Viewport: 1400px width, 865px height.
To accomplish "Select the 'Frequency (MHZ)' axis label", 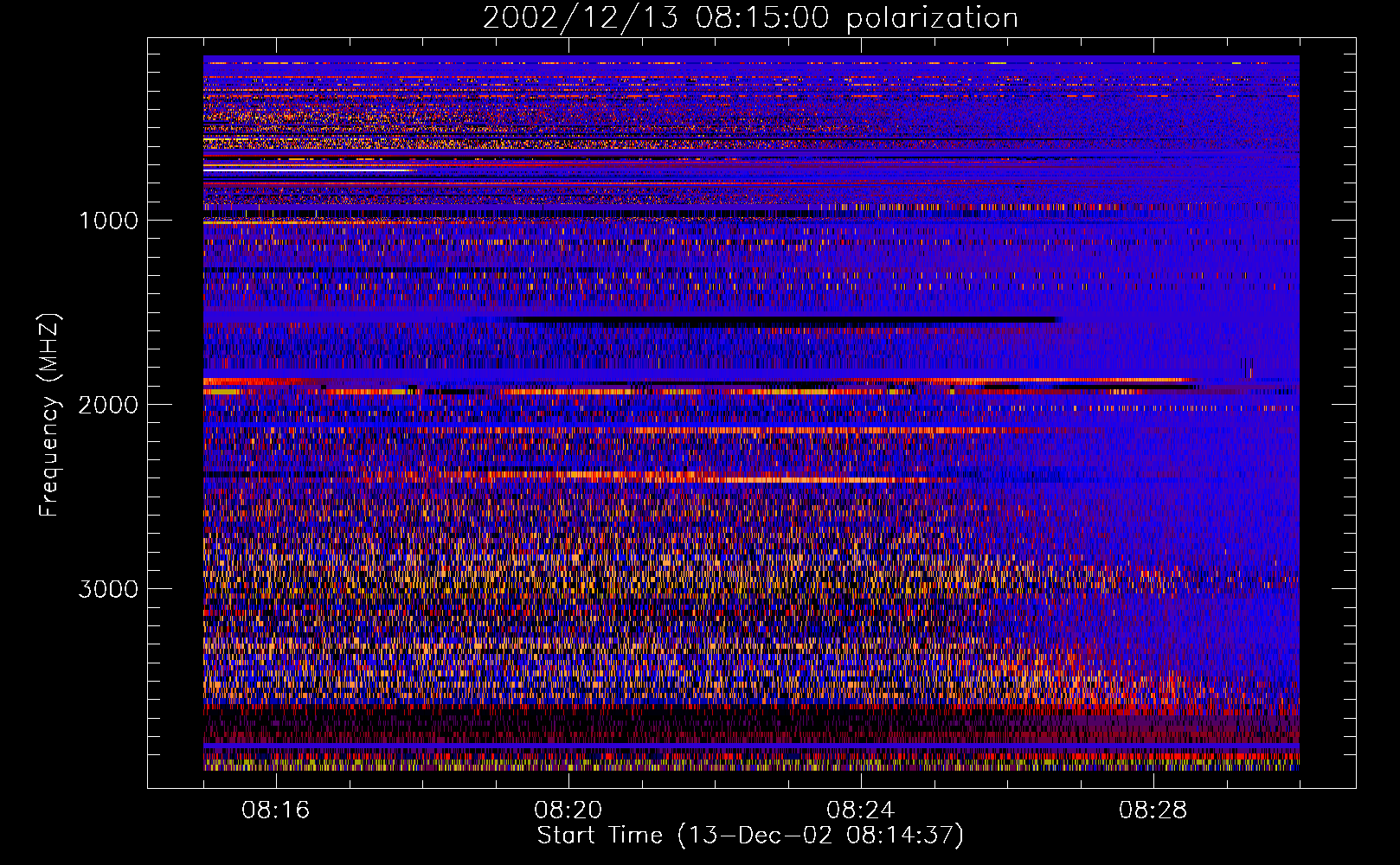I will point(49,414).
